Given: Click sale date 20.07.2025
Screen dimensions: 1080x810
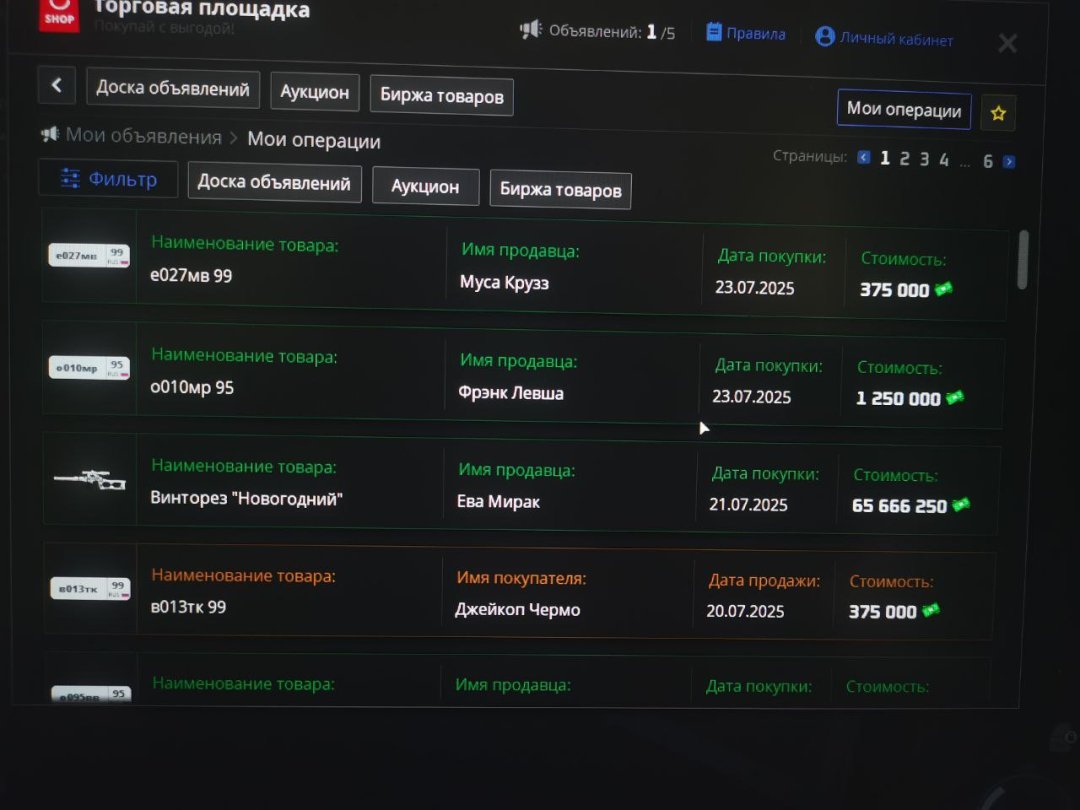Looking at the screenshot, I should pos(745,611).
